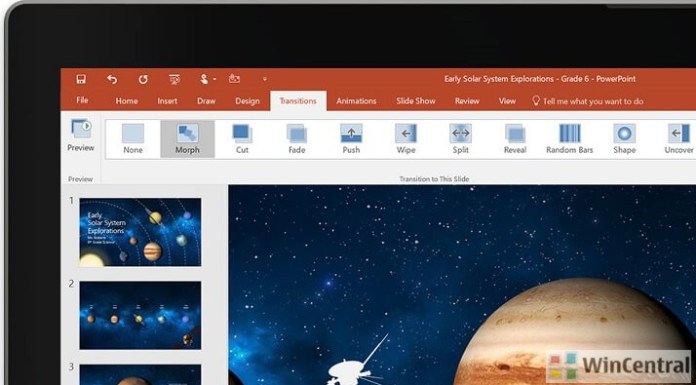
Task: Apply the Split transition
Action: [x=460, y=139]
